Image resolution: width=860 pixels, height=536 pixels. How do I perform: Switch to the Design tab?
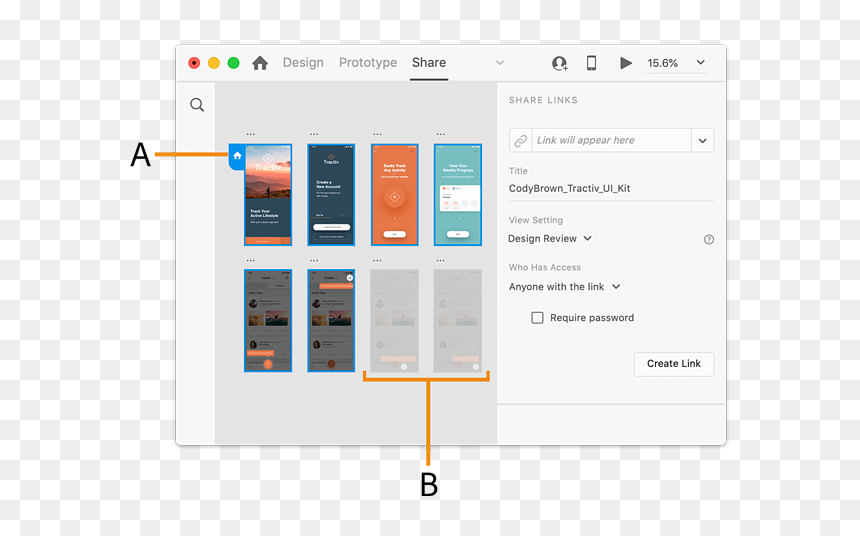click(x=303, y=63)
